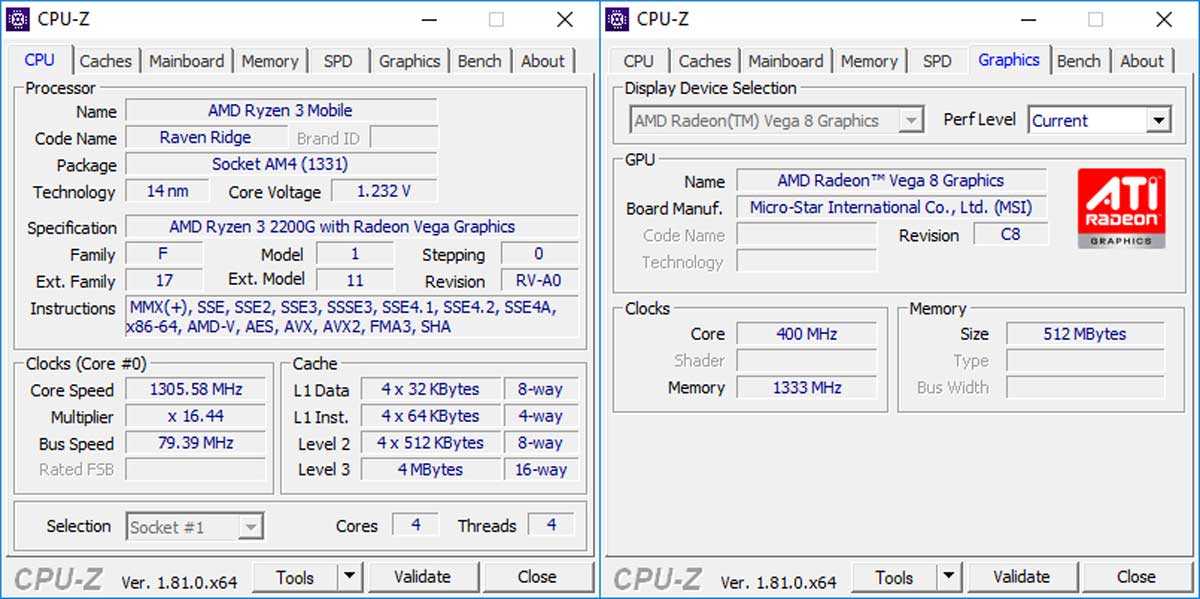Open SPD tab in right window

937,61
